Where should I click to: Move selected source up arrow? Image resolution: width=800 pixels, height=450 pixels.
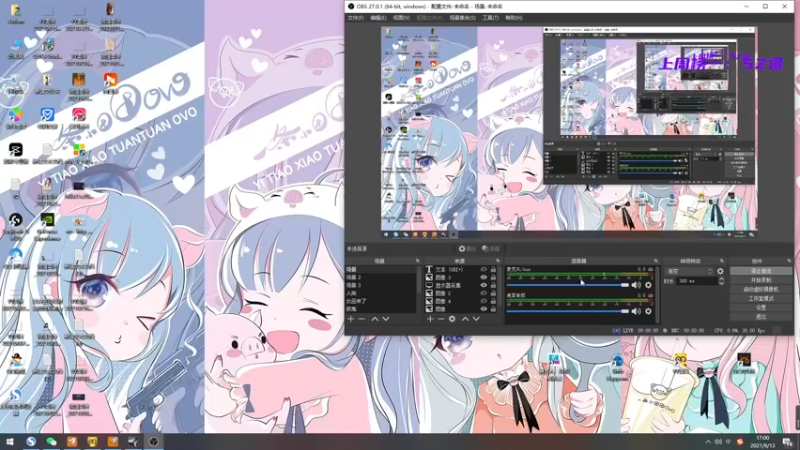[465, 319]
